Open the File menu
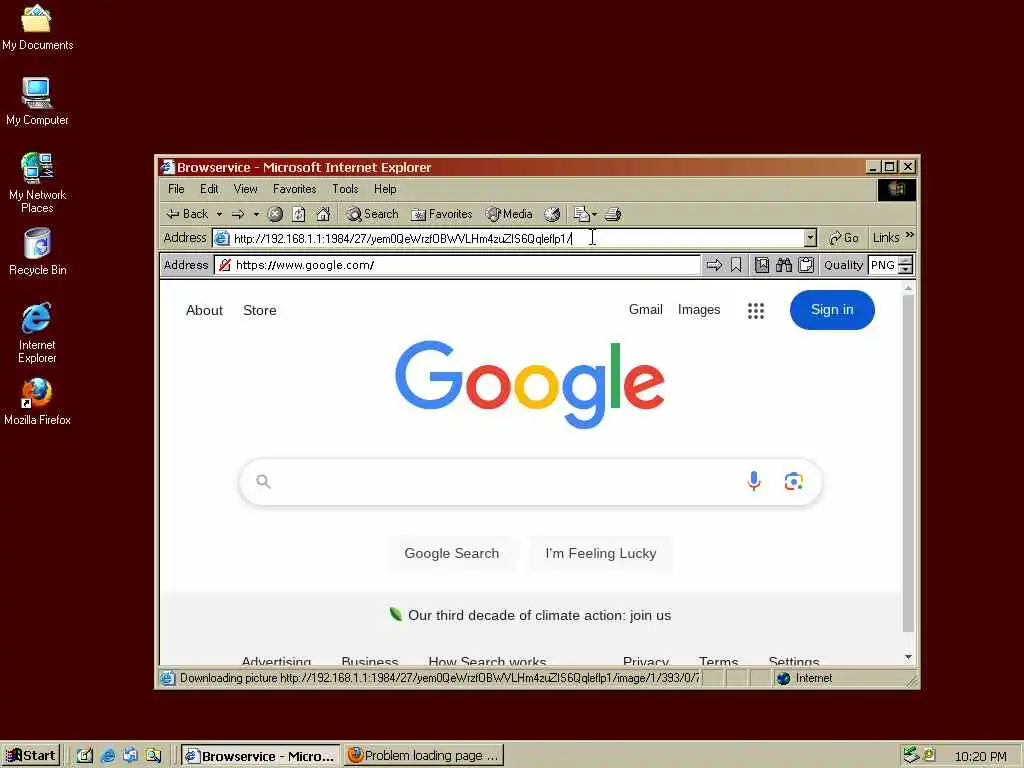Image resolution: width=1024 pixels, height=768 pixels. (176, 189)
